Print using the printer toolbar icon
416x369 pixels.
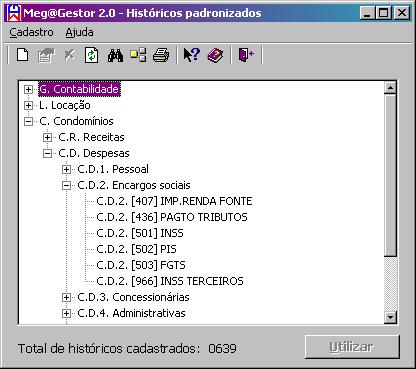[161, 55]
